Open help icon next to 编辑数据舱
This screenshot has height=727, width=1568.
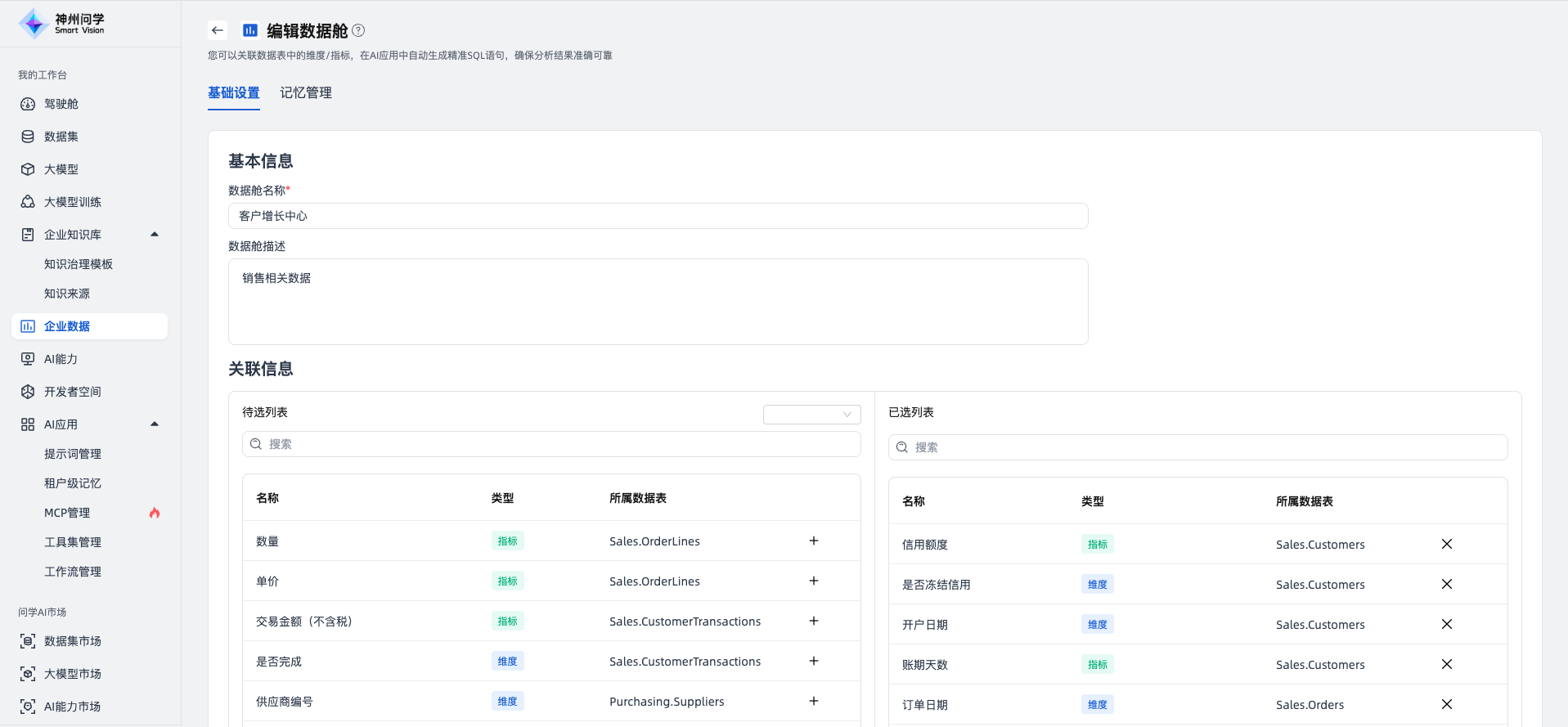(x=358, y=30)
